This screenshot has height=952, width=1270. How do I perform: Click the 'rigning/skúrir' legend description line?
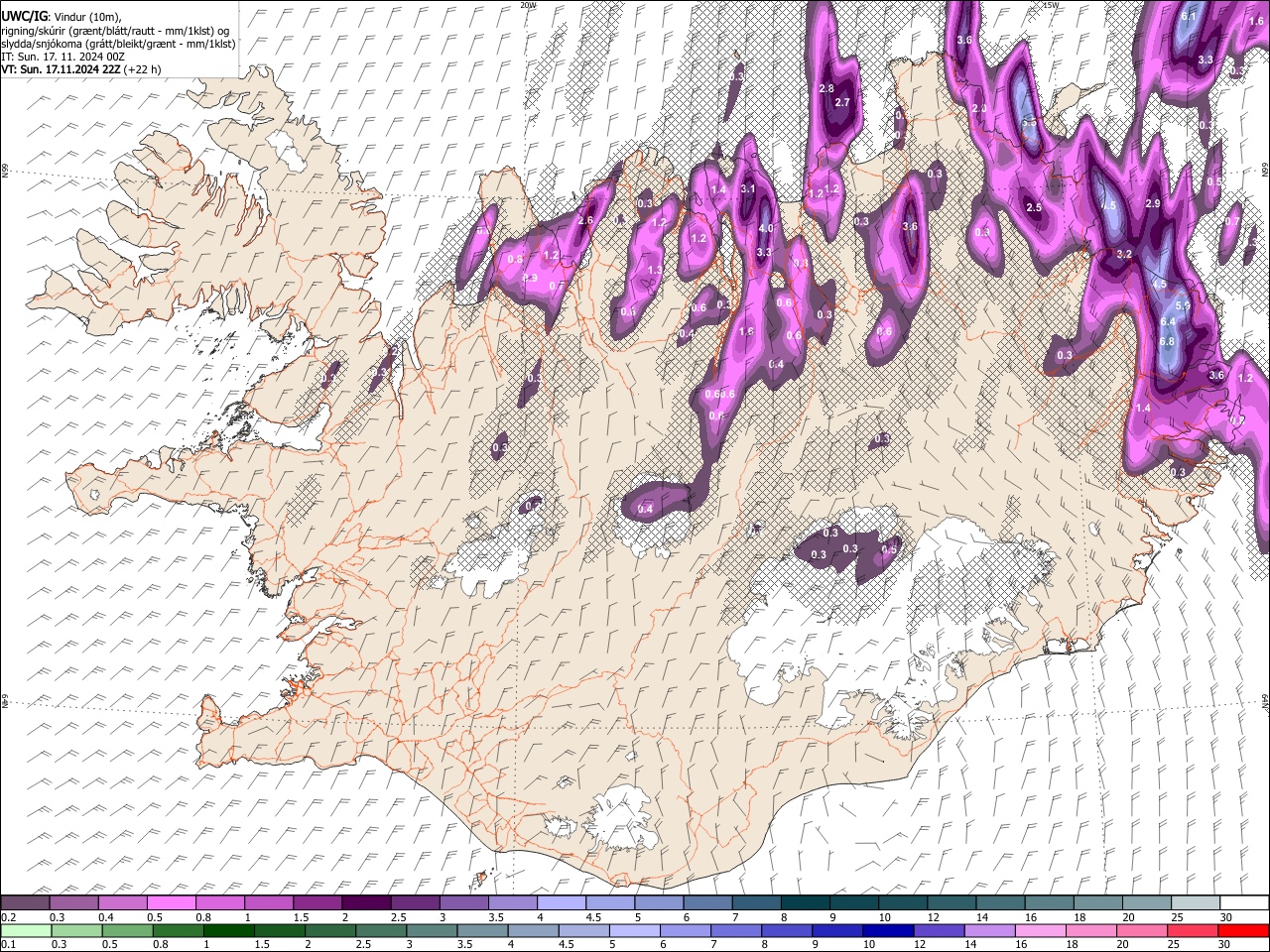pos(115,31)
